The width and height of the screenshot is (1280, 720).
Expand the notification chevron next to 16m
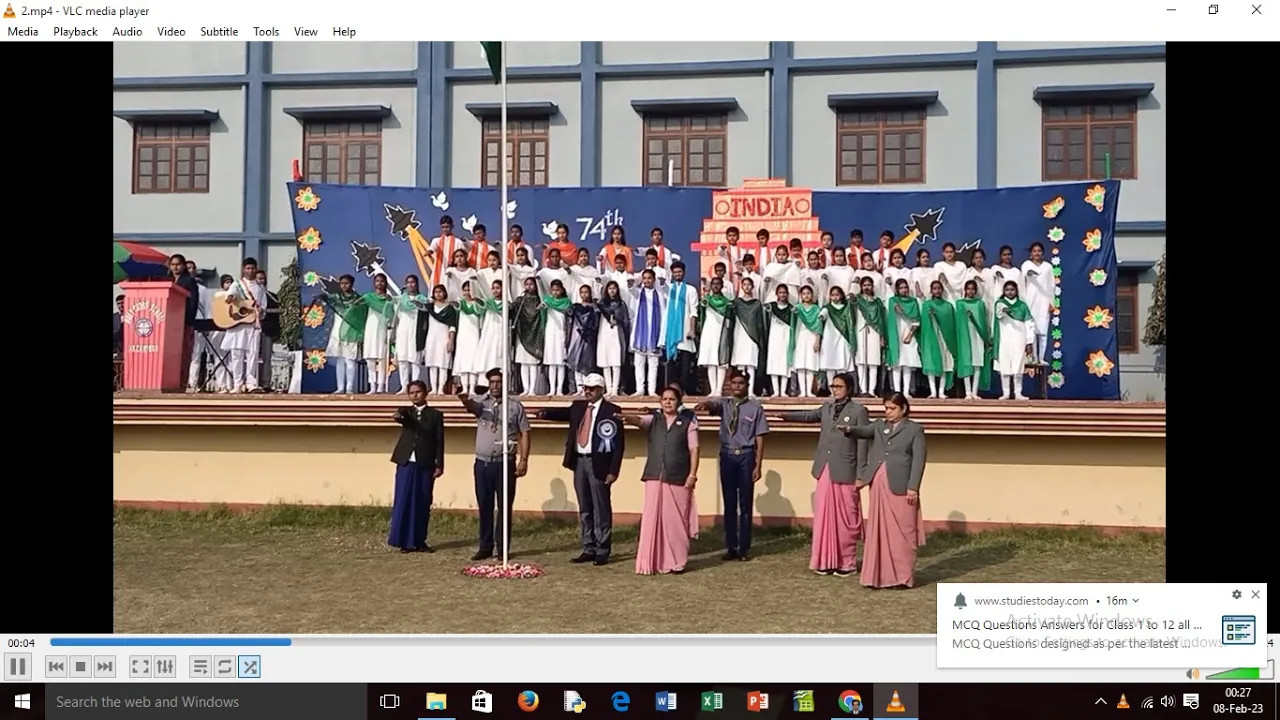coord(1135,601)
